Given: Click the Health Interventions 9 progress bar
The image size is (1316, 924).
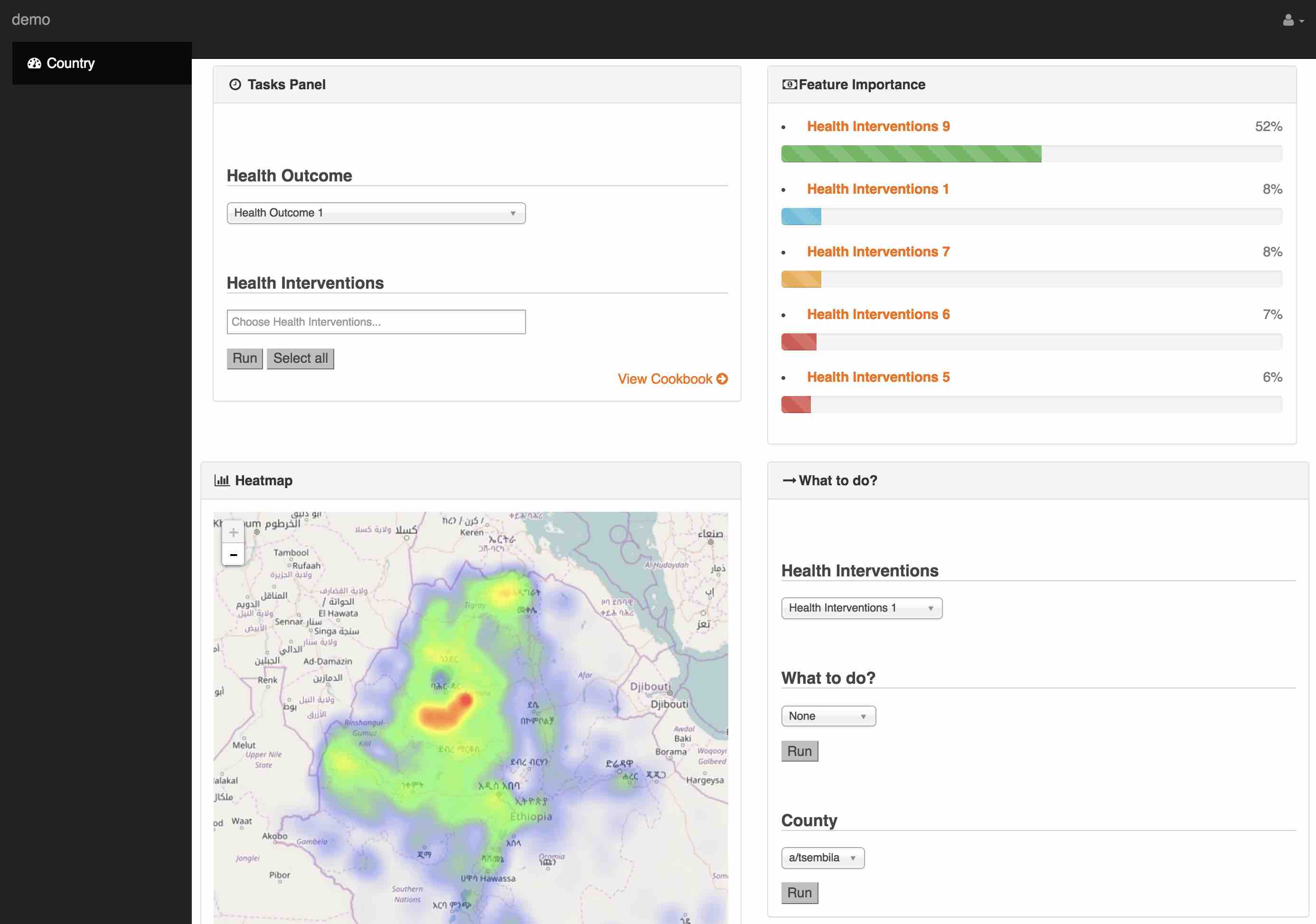Looking at the screenshot, I should [x=911, y=154].
